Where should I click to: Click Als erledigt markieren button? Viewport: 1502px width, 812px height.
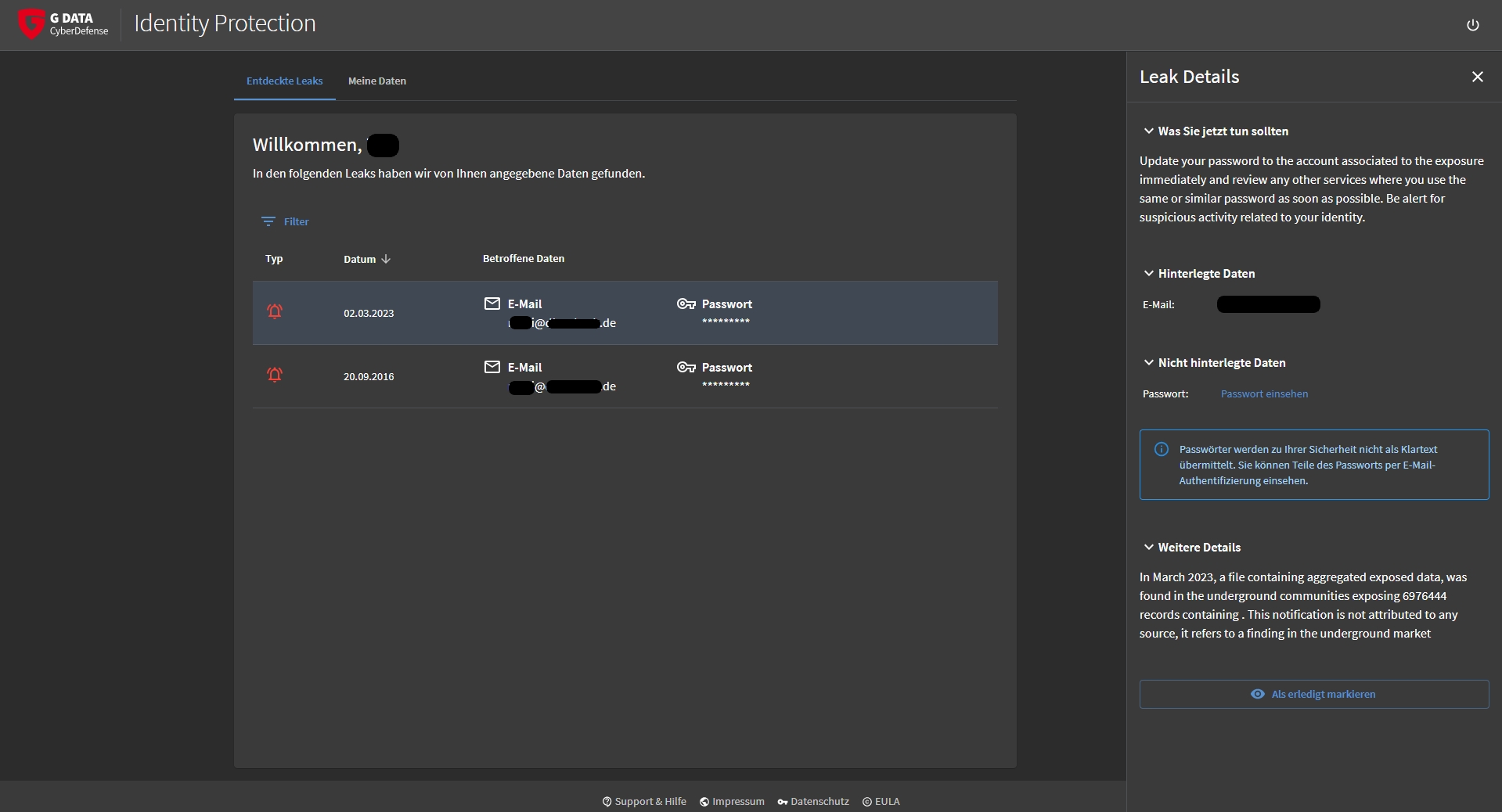[1313, 694]
